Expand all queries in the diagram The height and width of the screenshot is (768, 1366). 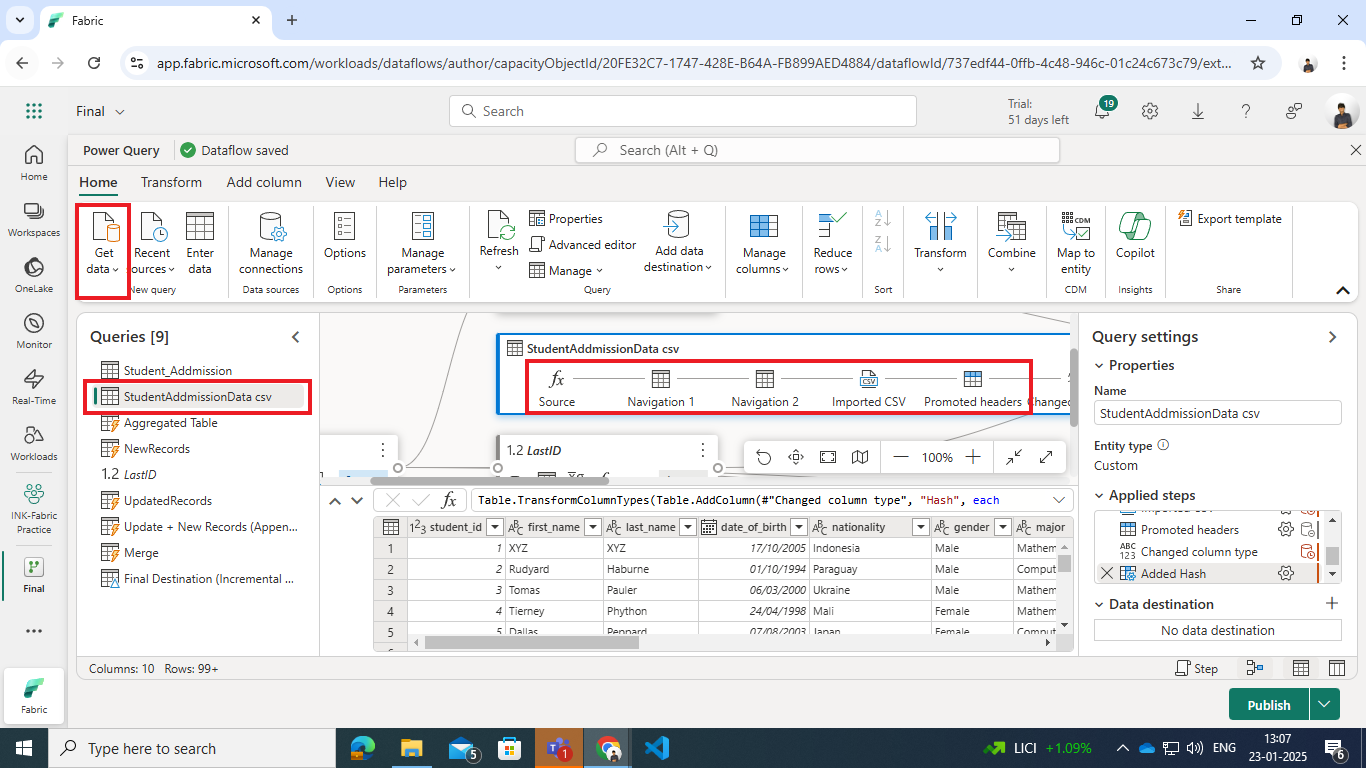tap(1046, 457)
